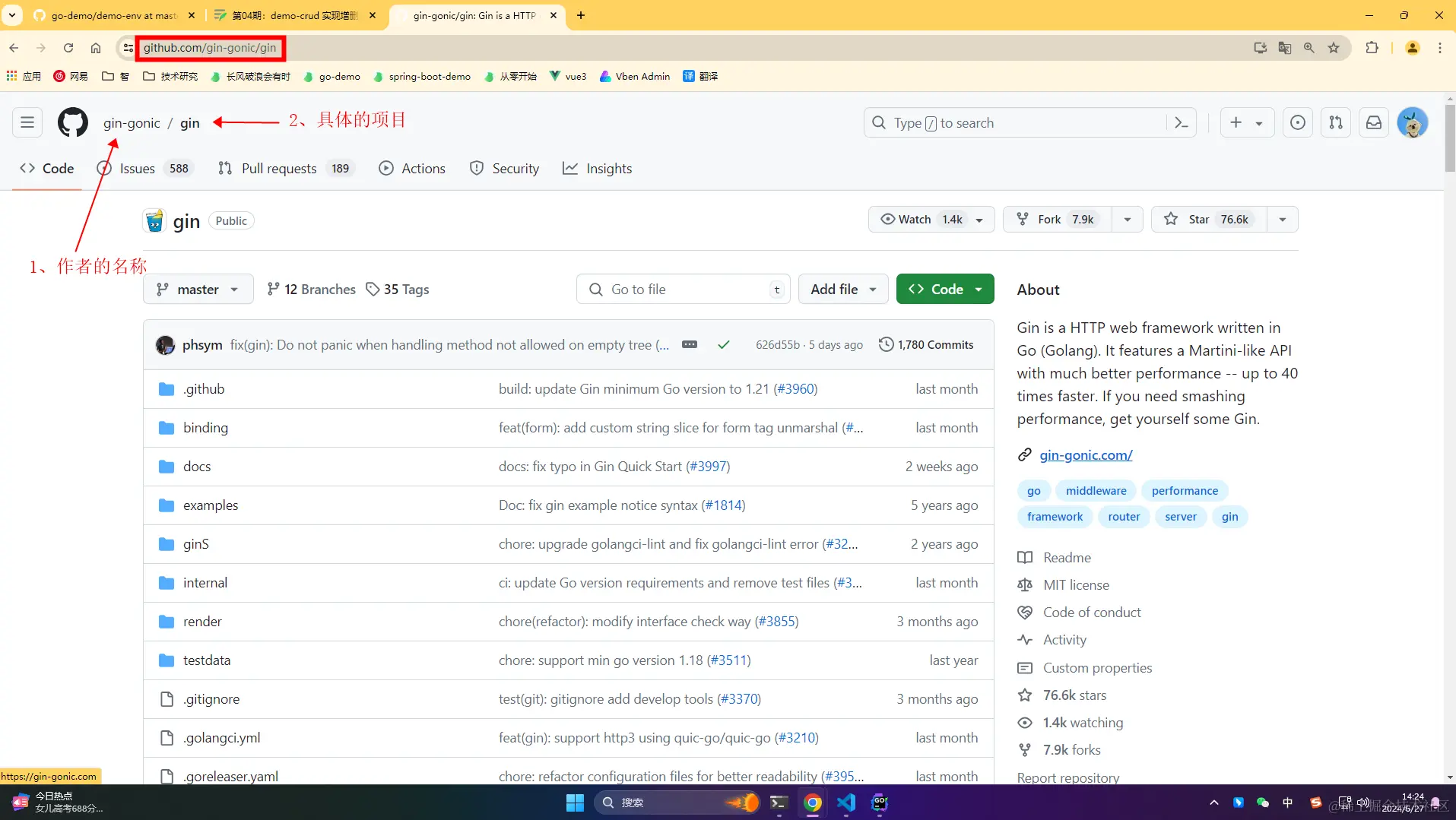
Task: Open Visual Studio Code from the taskbar
Action: 846,803
